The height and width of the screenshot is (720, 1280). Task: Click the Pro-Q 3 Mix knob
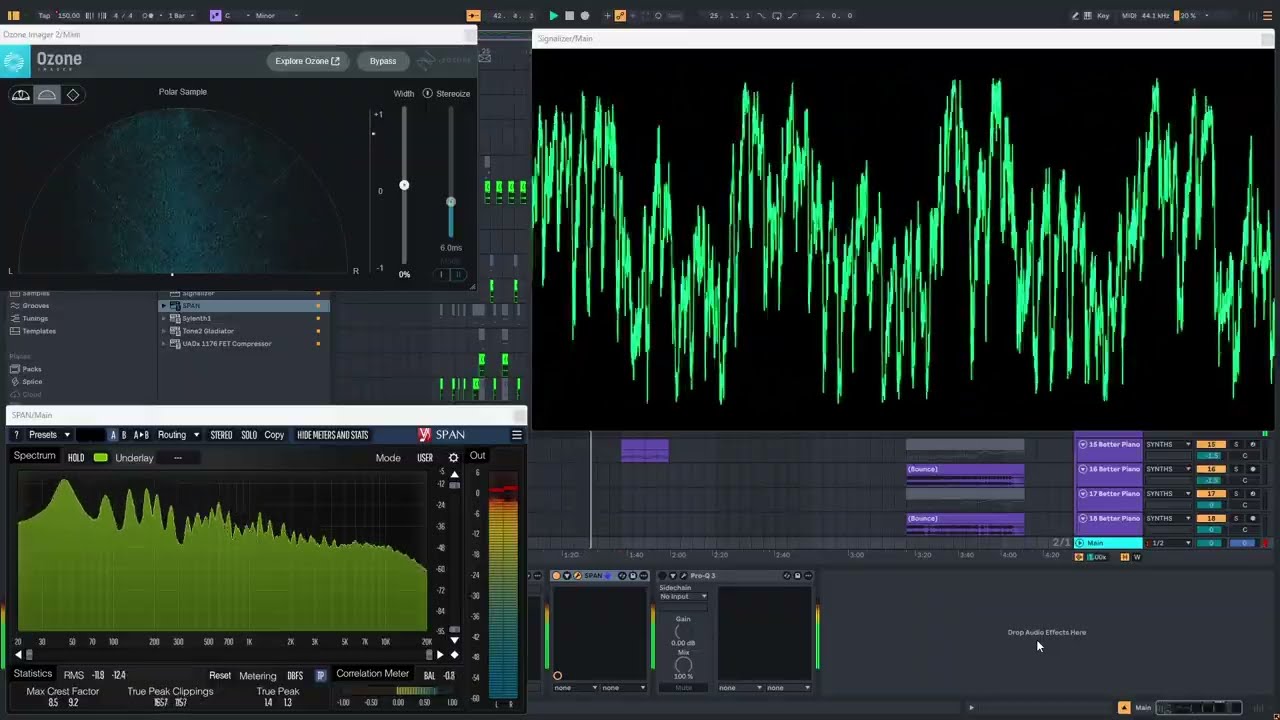[x=683, y=665]
